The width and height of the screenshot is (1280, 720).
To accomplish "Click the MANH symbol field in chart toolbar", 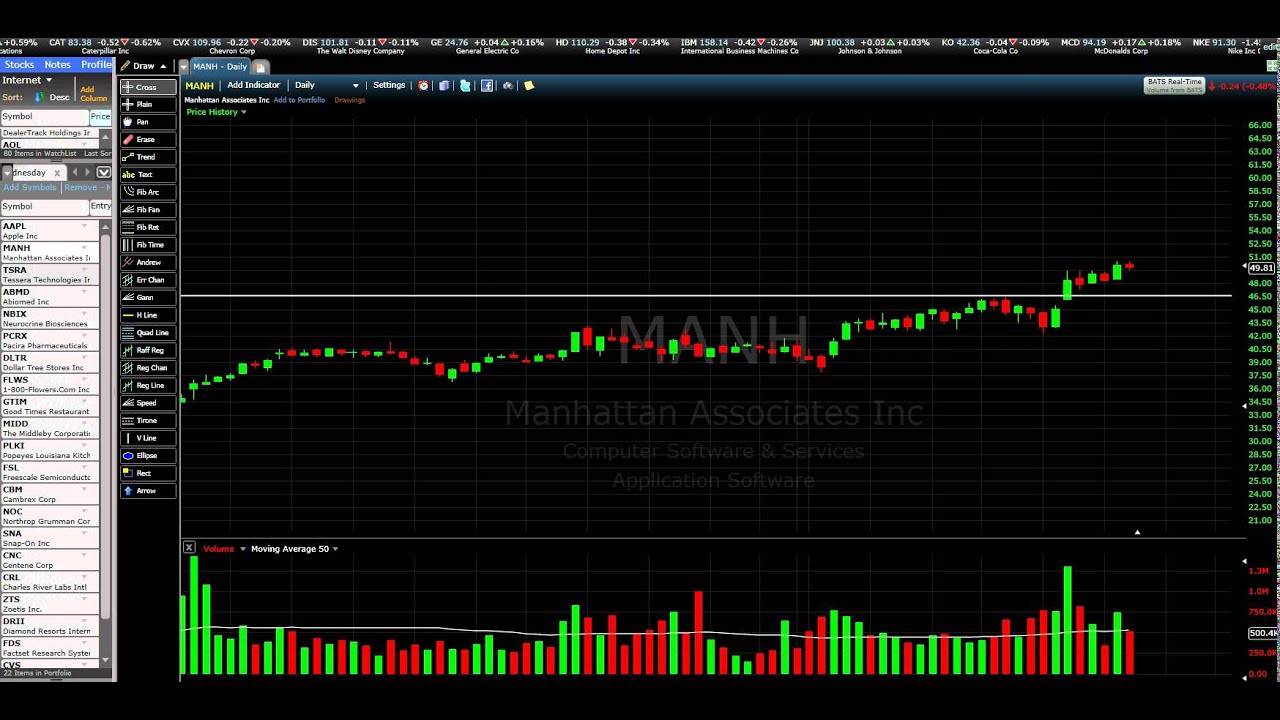I will click(200, 85).
